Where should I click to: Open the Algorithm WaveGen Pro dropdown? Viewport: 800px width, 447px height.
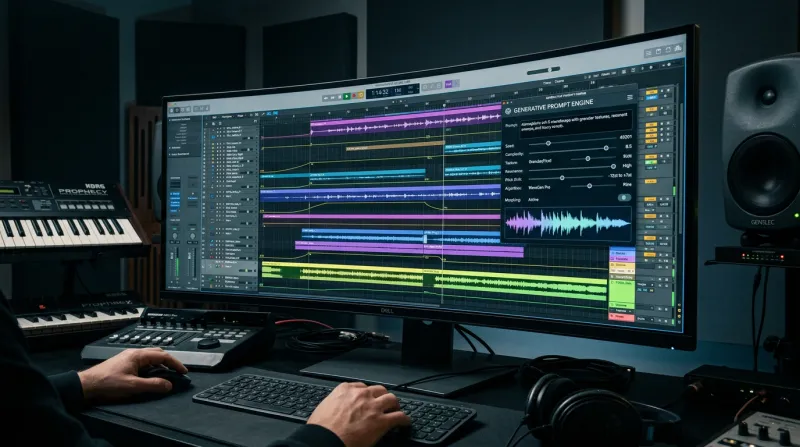click(x=539, y=187)
